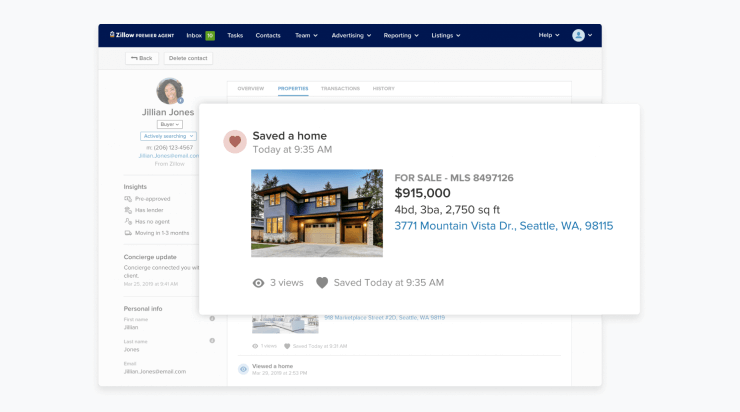Screen dimensions: 740x412
Task: Go Back to previous page
Action: click(142, 58)
